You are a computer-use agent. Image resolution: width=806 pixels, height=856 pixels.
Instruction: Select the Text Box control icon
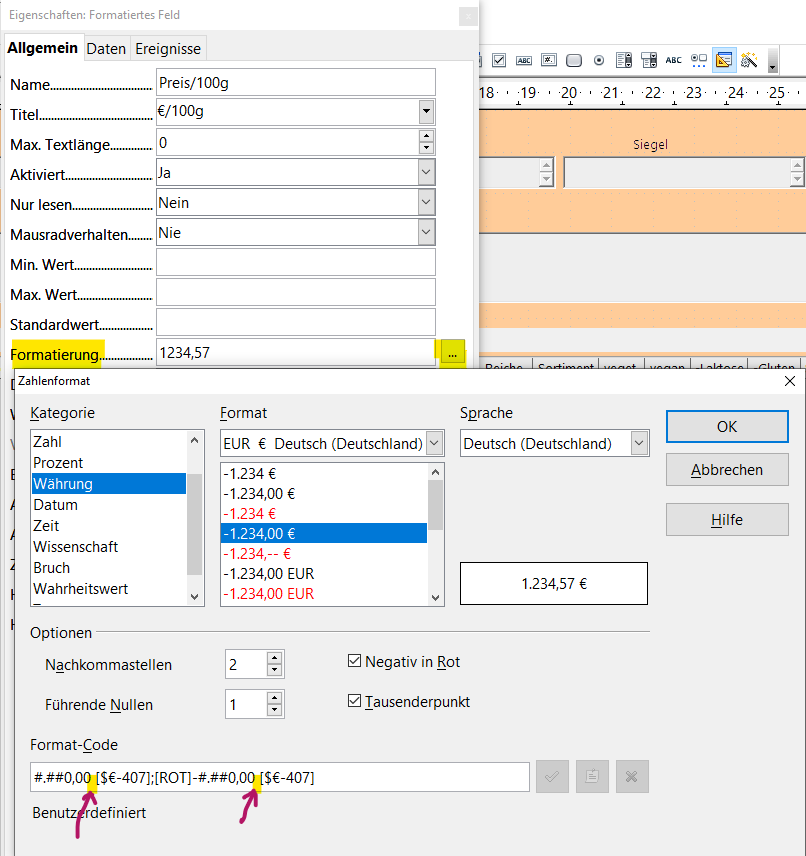(523, 60)
